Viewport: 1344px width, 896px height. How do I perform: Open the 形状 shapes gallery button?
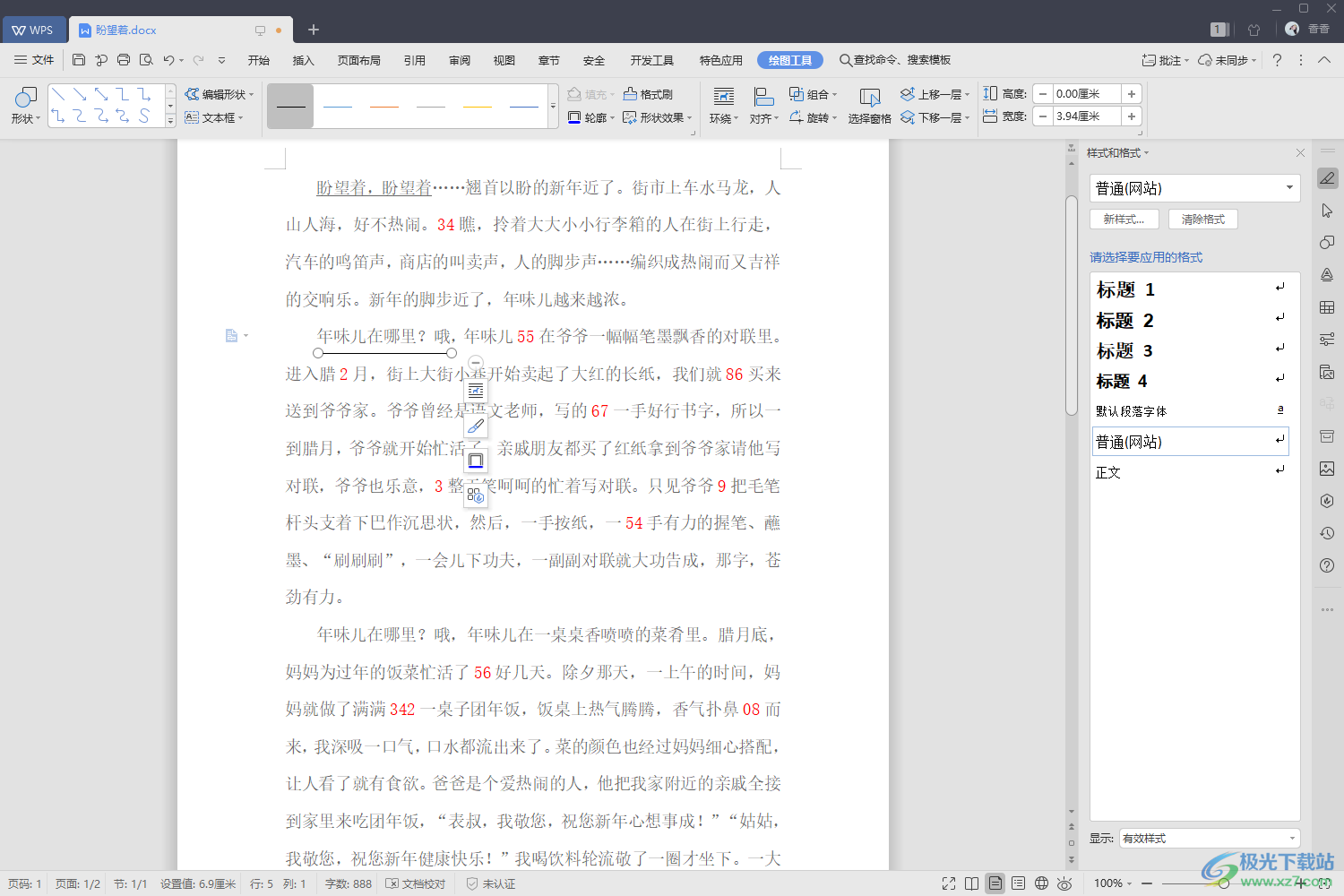(x=25, y=106)
